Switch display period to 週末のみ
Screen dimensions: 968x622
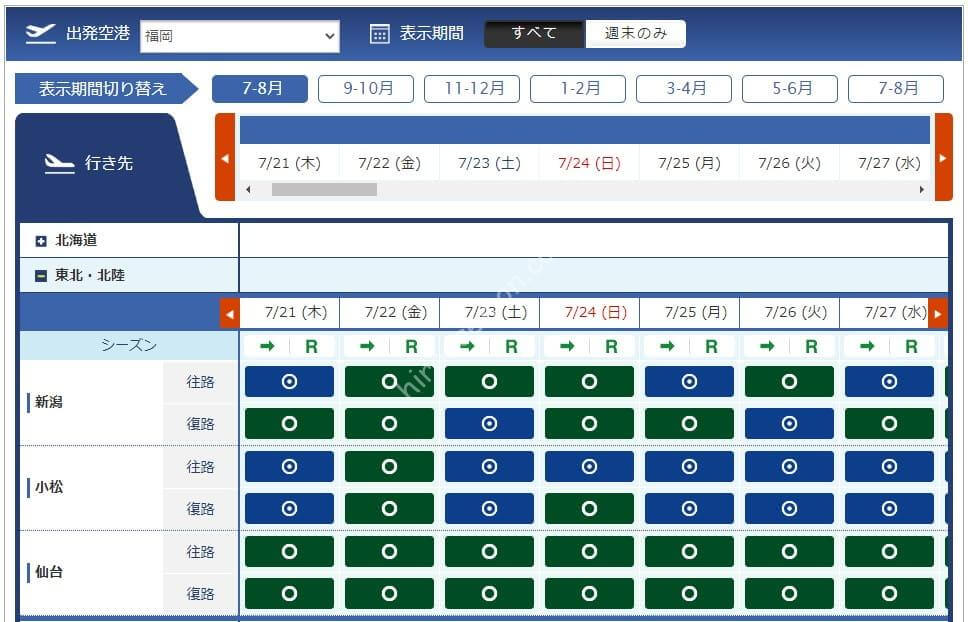635,33
